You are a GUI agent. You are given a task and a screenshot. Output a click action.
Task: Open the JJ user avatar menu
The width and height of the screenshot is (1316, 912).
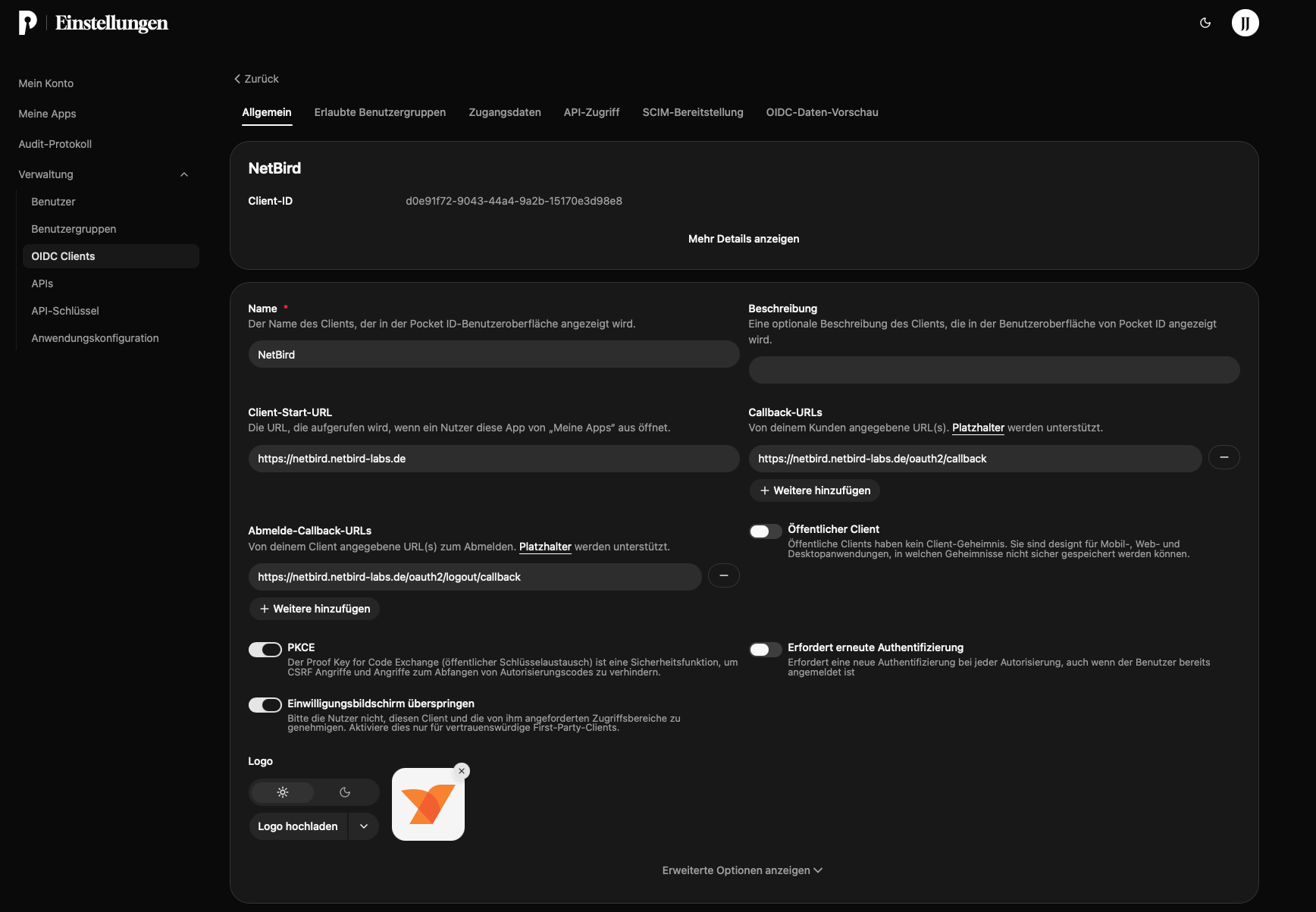[1245, 23]
